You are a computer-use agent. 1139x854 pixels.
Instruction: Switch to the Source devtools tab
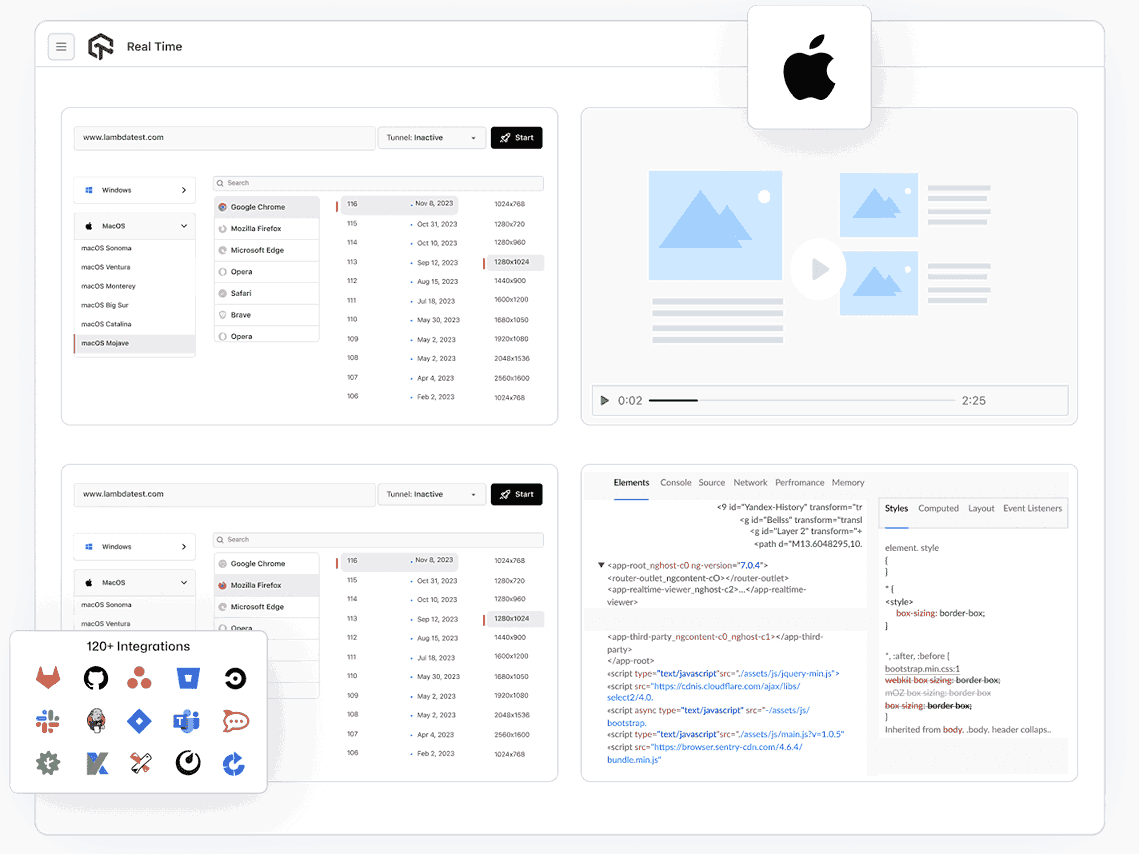coord(712,483)
